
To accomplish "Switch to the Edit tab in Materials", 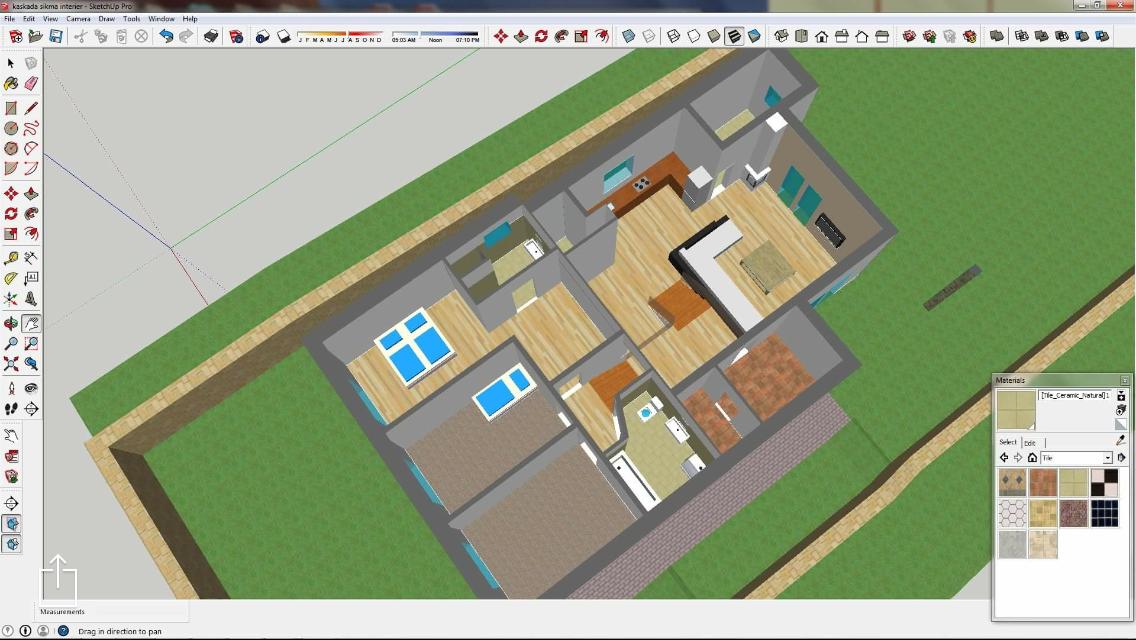I will [1029, 442].
